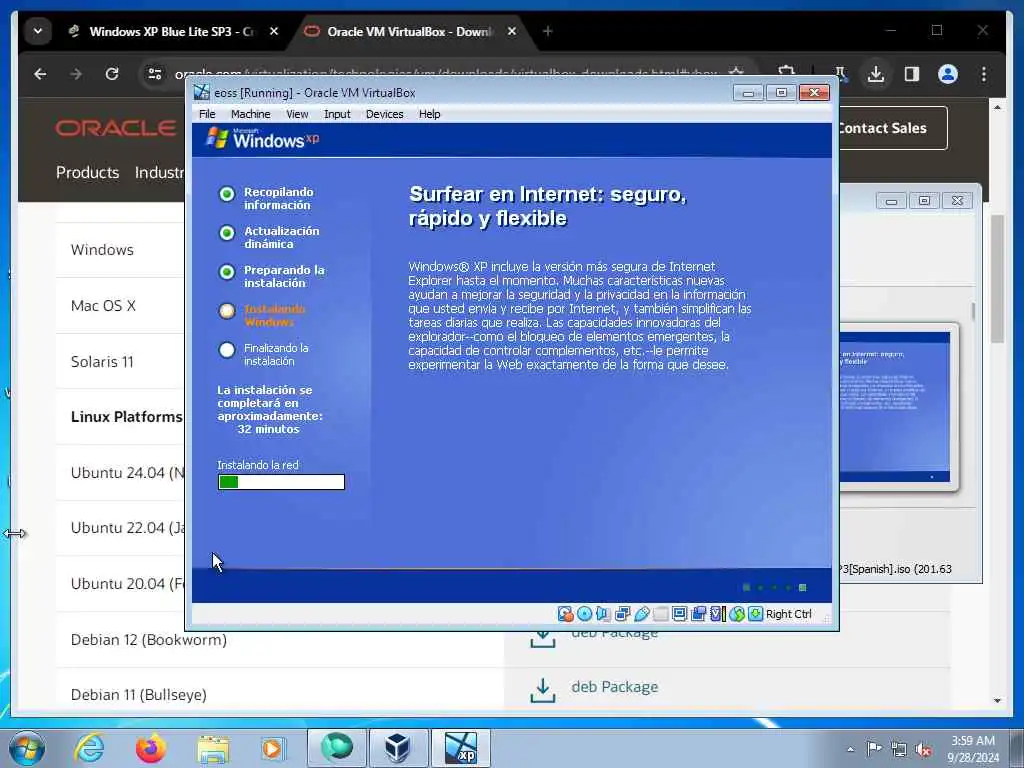Open the Devices menu
1024x768 pixels.
[x=385, y=114]
